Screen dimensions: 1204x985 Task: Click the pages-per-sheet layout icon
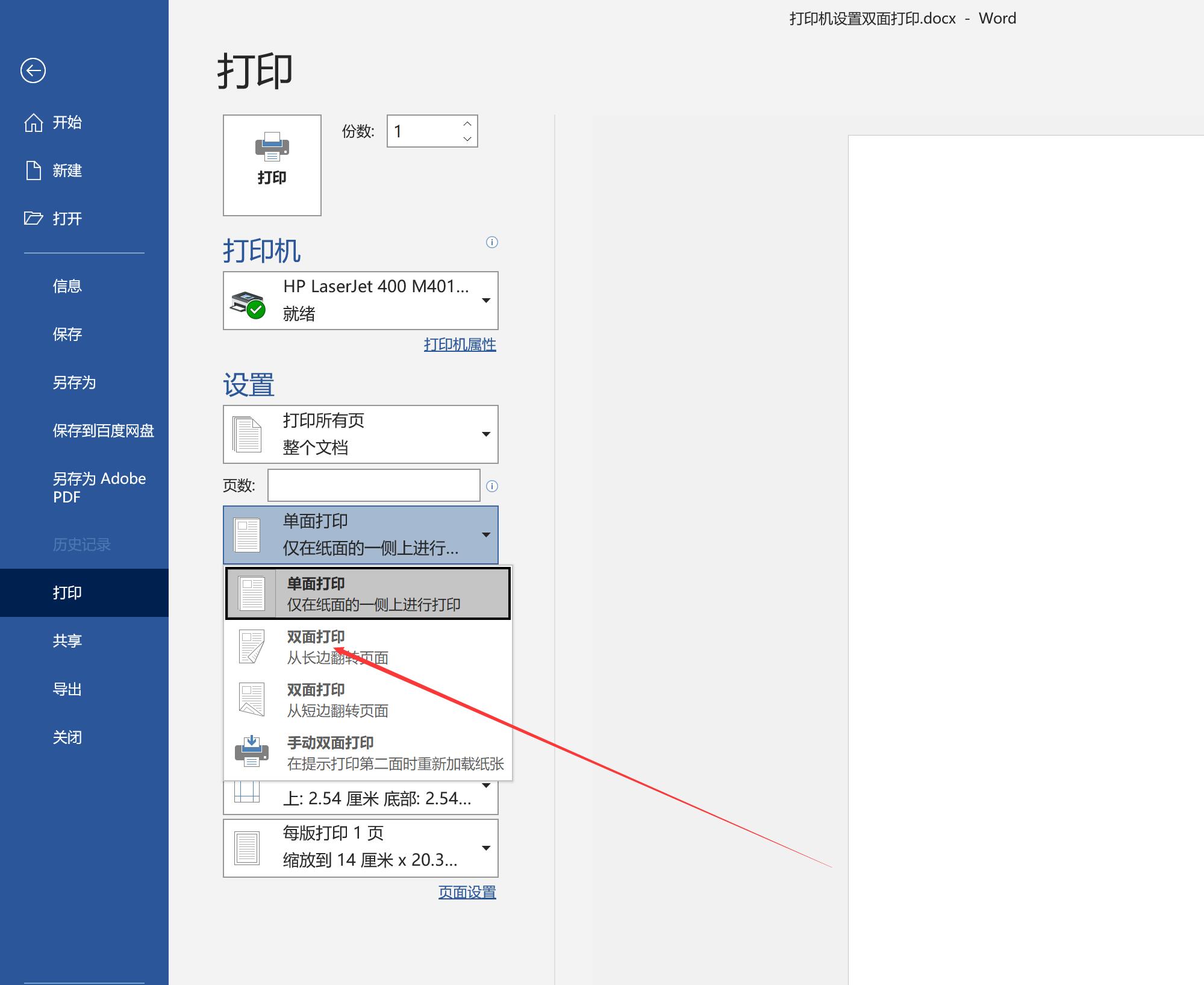tap(248, 846)
